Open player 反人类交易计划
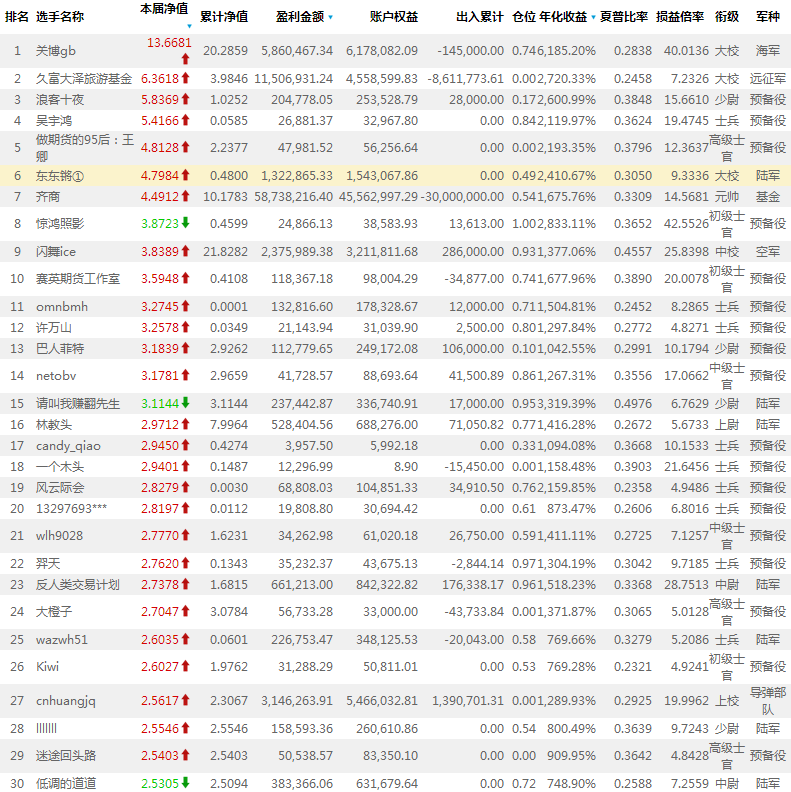 coord(78,584)
